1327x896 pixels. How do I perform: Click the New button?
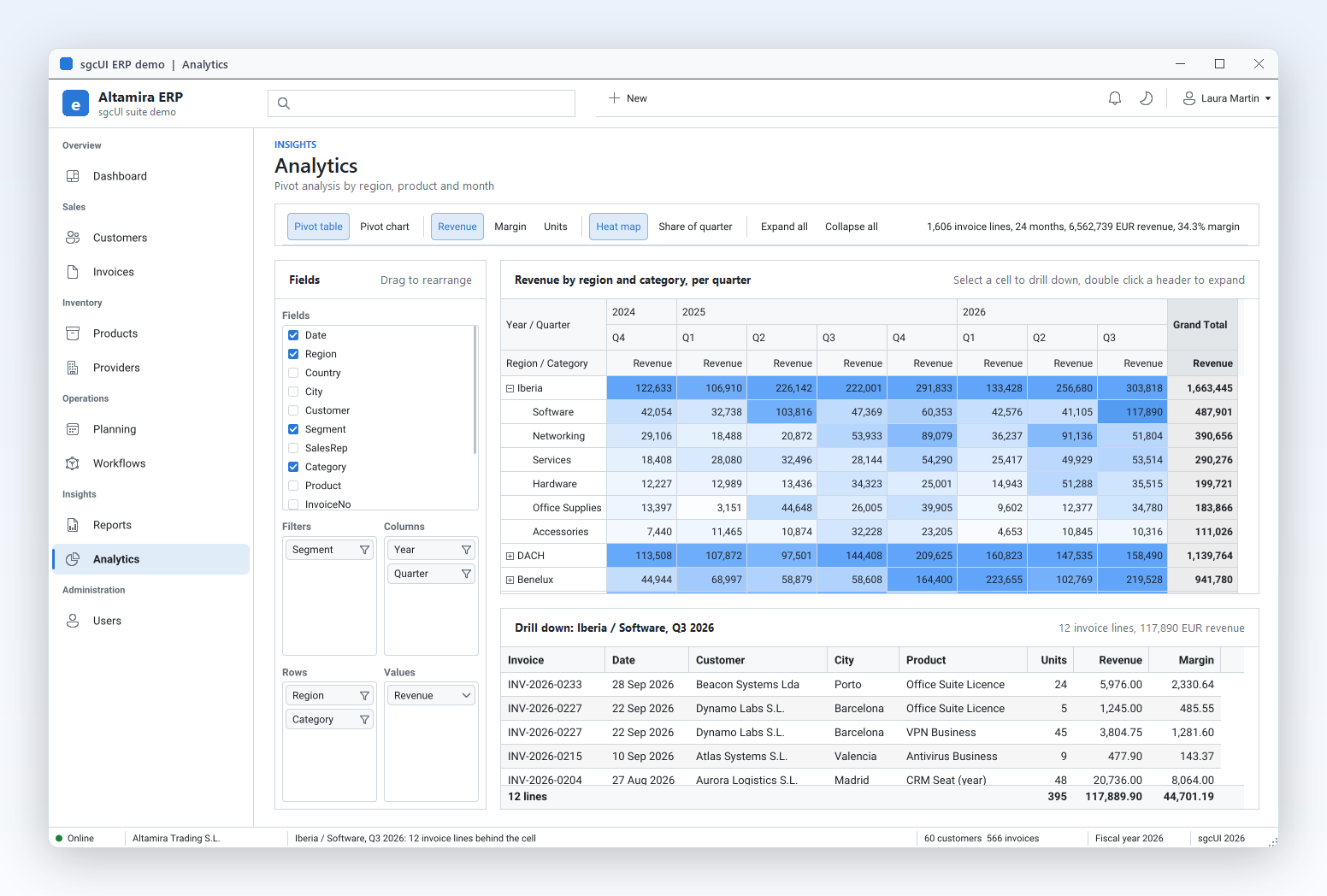628,98
